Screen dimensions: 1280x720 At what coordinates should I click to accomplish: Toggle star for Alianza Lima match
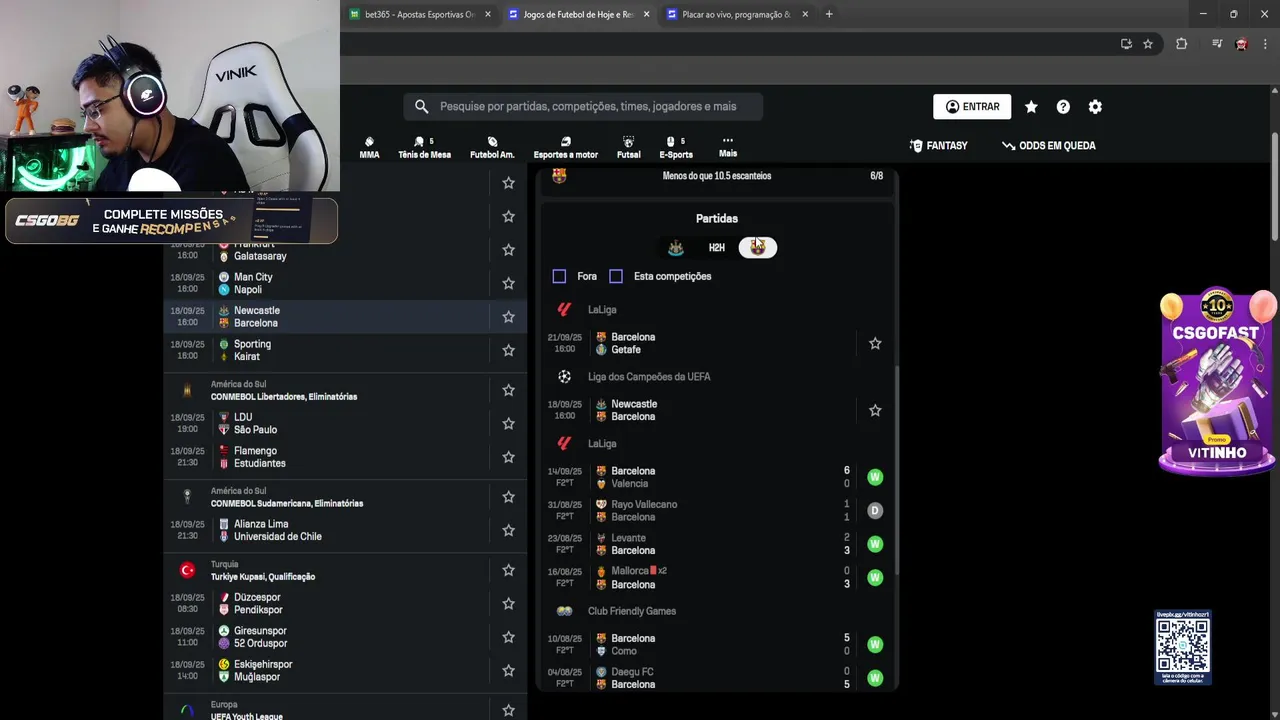[508, 530]
